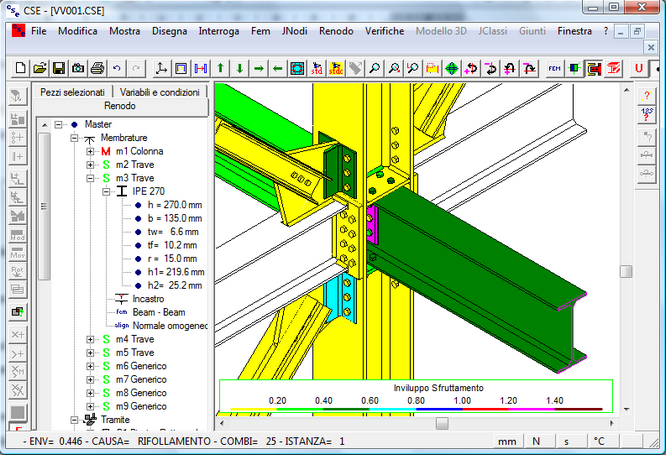The width and height of the screenshot is (666, 455).
Task: Click the green up arrow view icon
Action: coord(219,68)
